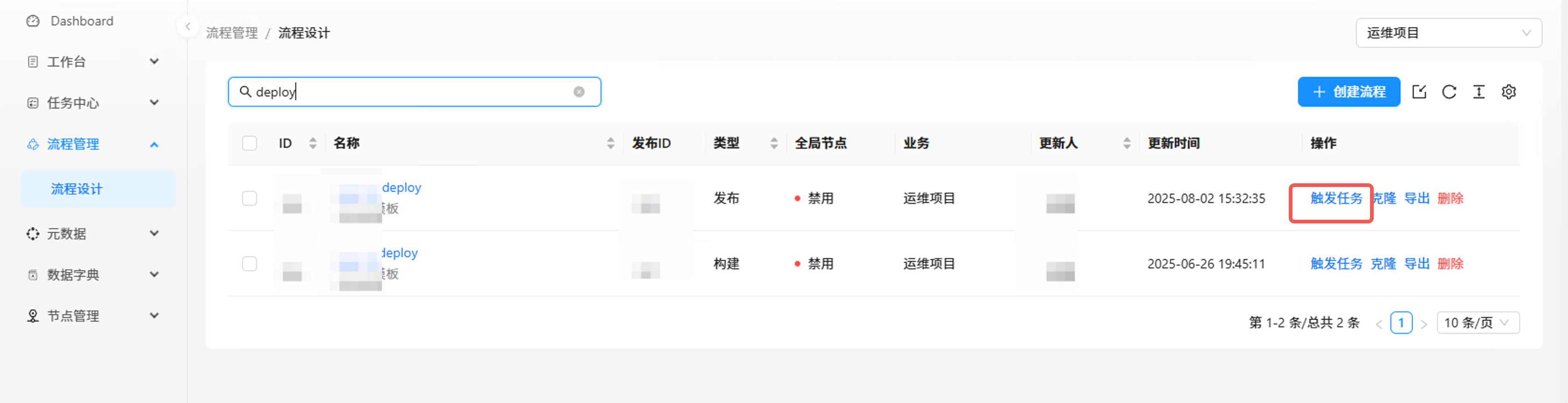Toggle the select-all header checkbox
Image resolution: width=1568 pixels, height=403 pixels.
[249, 143]
